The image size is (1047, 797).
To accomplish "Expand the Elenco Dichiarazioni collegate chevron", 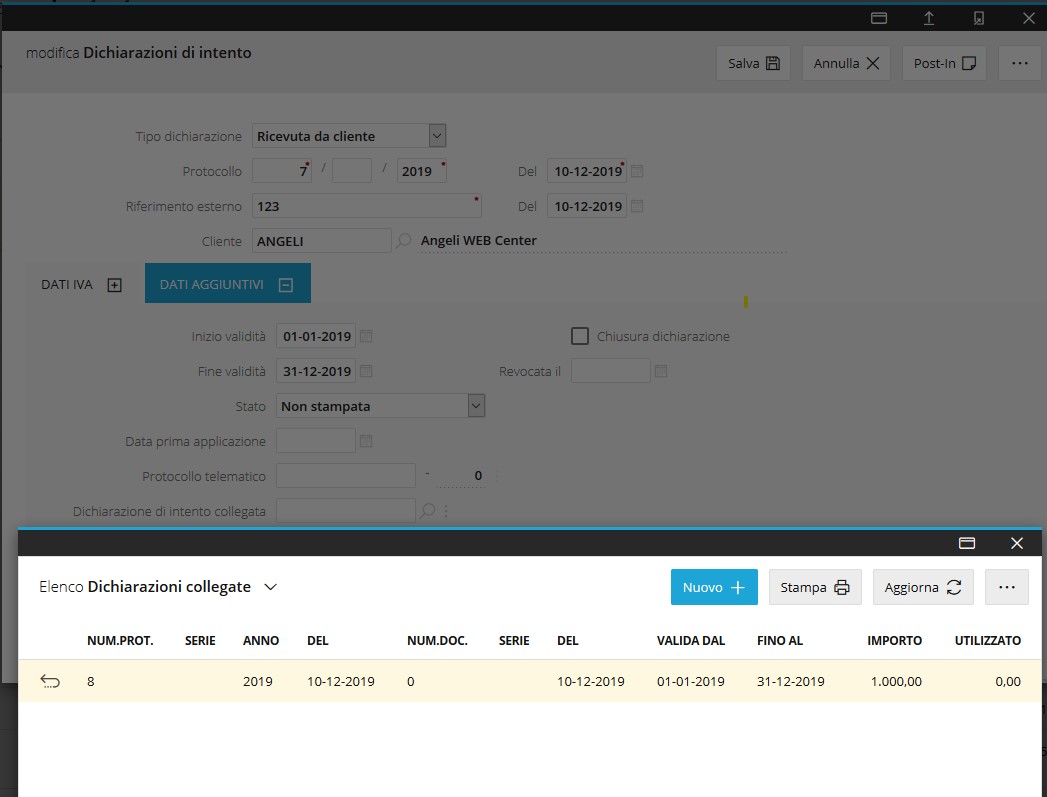I will (x=270, y=587).
